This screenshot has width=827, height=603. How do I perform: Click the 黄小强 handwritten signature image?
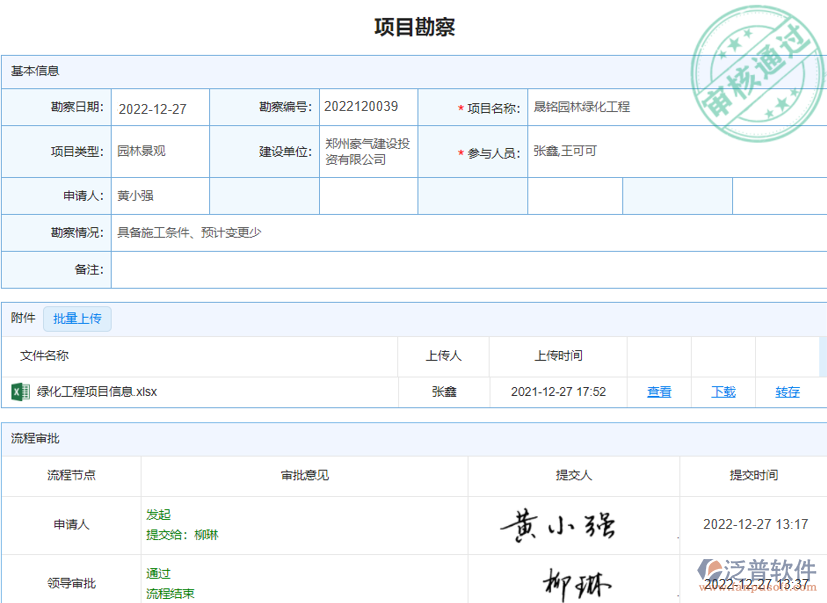pyautogui.click(x=558, y=524)
